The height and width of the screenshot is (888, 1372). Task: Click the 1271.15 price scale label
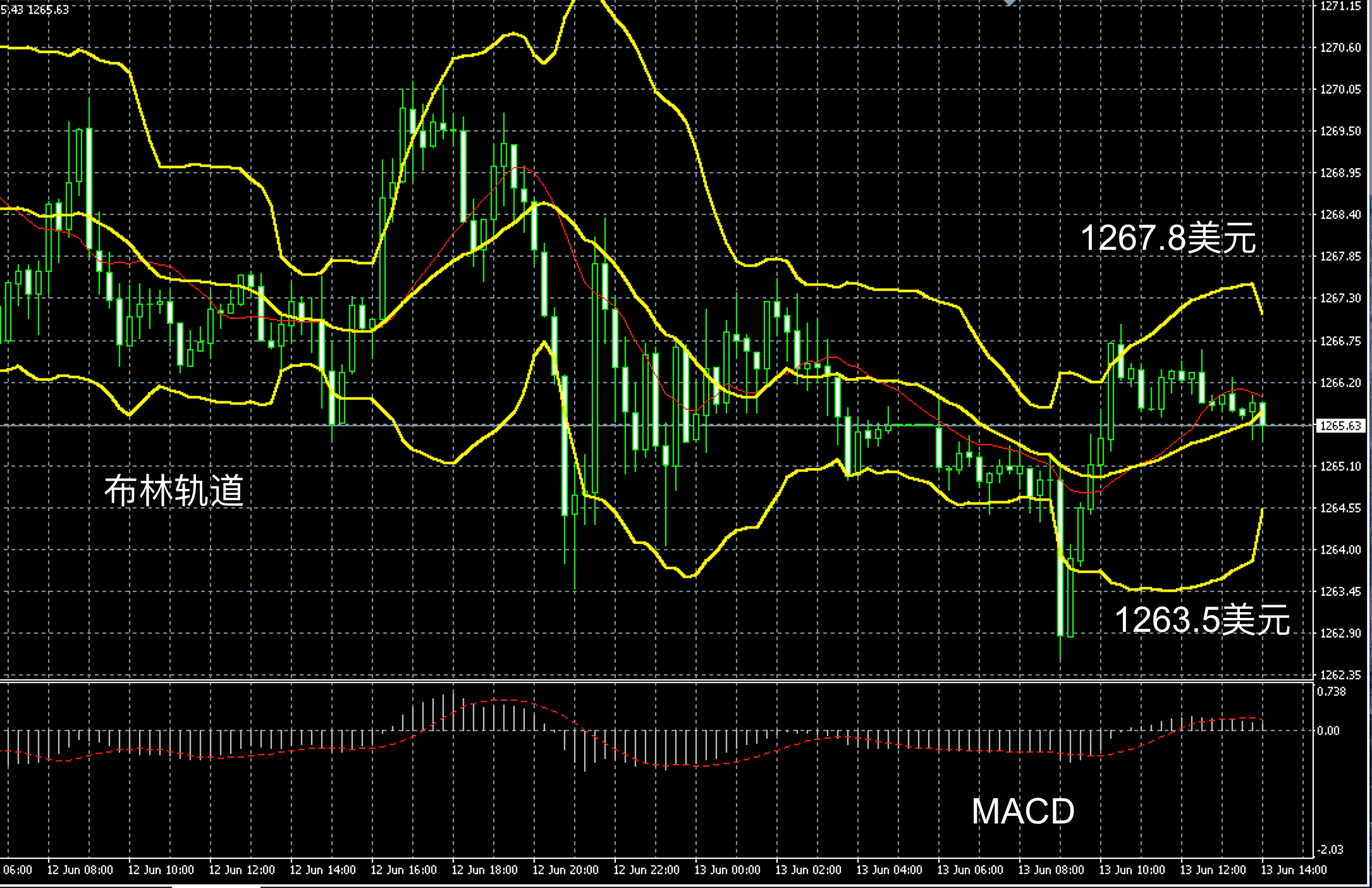click(1340, 6)
